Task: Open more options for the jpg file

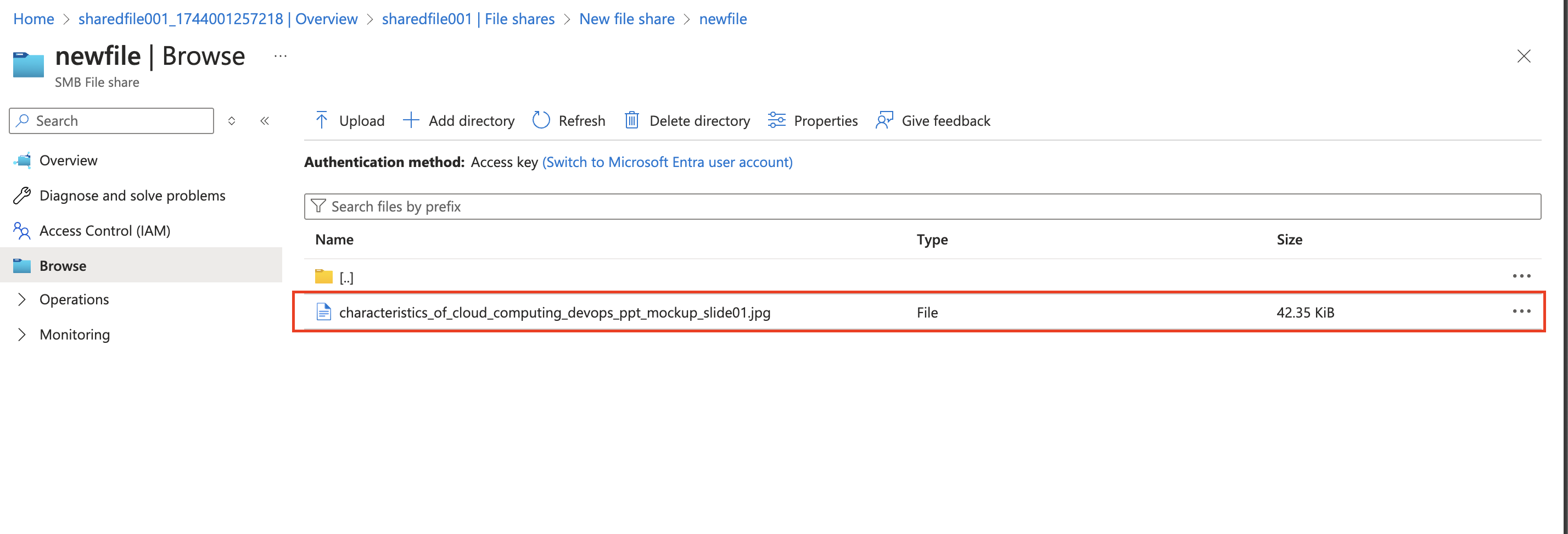Action: pyautogui.click(x=1521, y=311)
